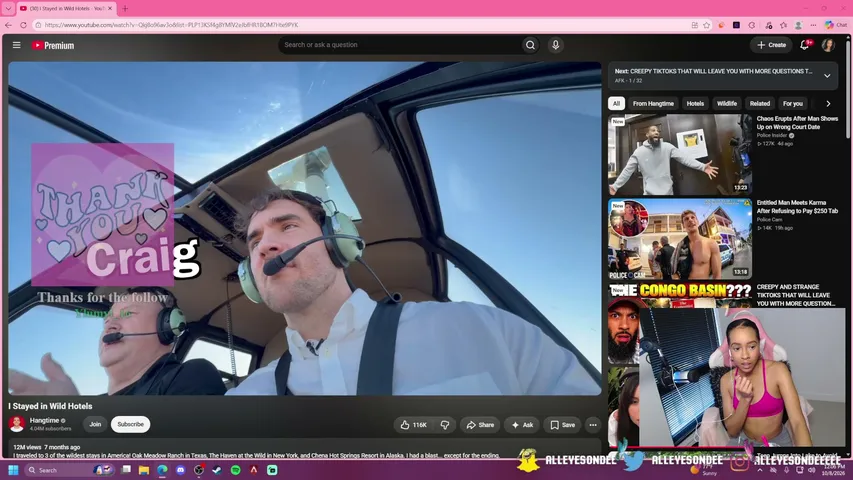853x480 pixels.
Task: Open the tab actions dropdown arrow
Action: (8, 9)
